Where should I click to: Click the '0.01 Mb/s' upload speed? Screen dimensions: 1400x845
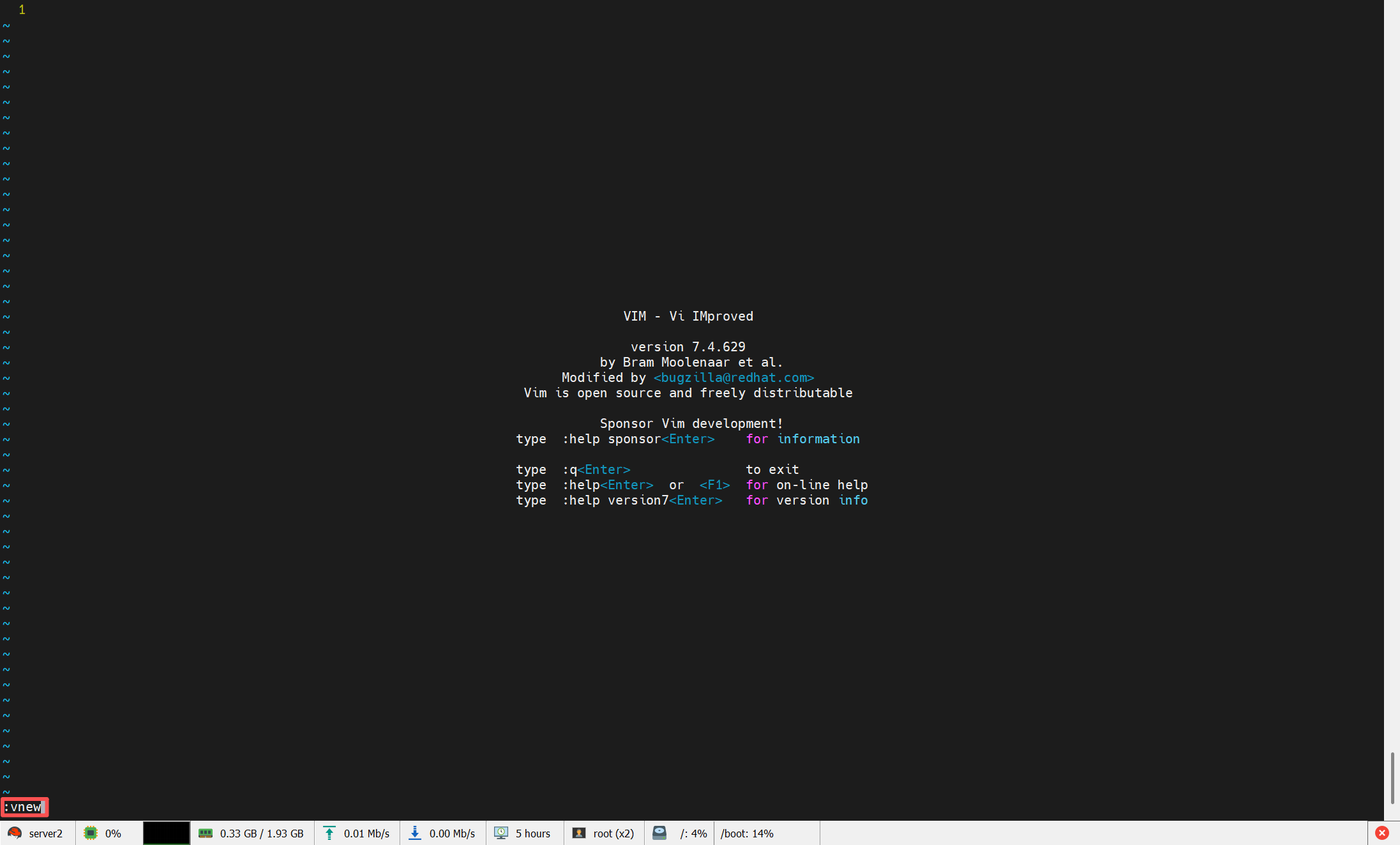tap(366, 834)
